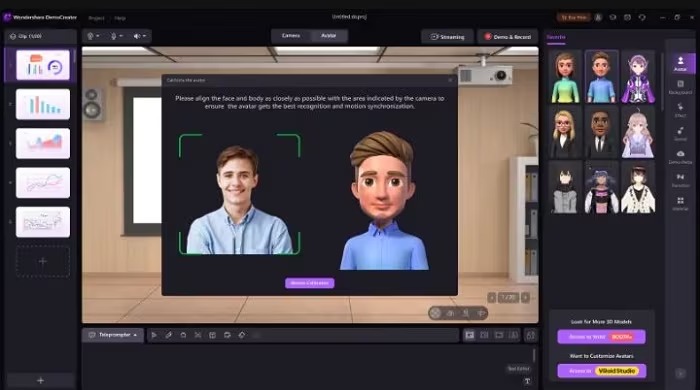
Task: Select the pink-haired anime avatar in lavender
Action: point(638,133)
